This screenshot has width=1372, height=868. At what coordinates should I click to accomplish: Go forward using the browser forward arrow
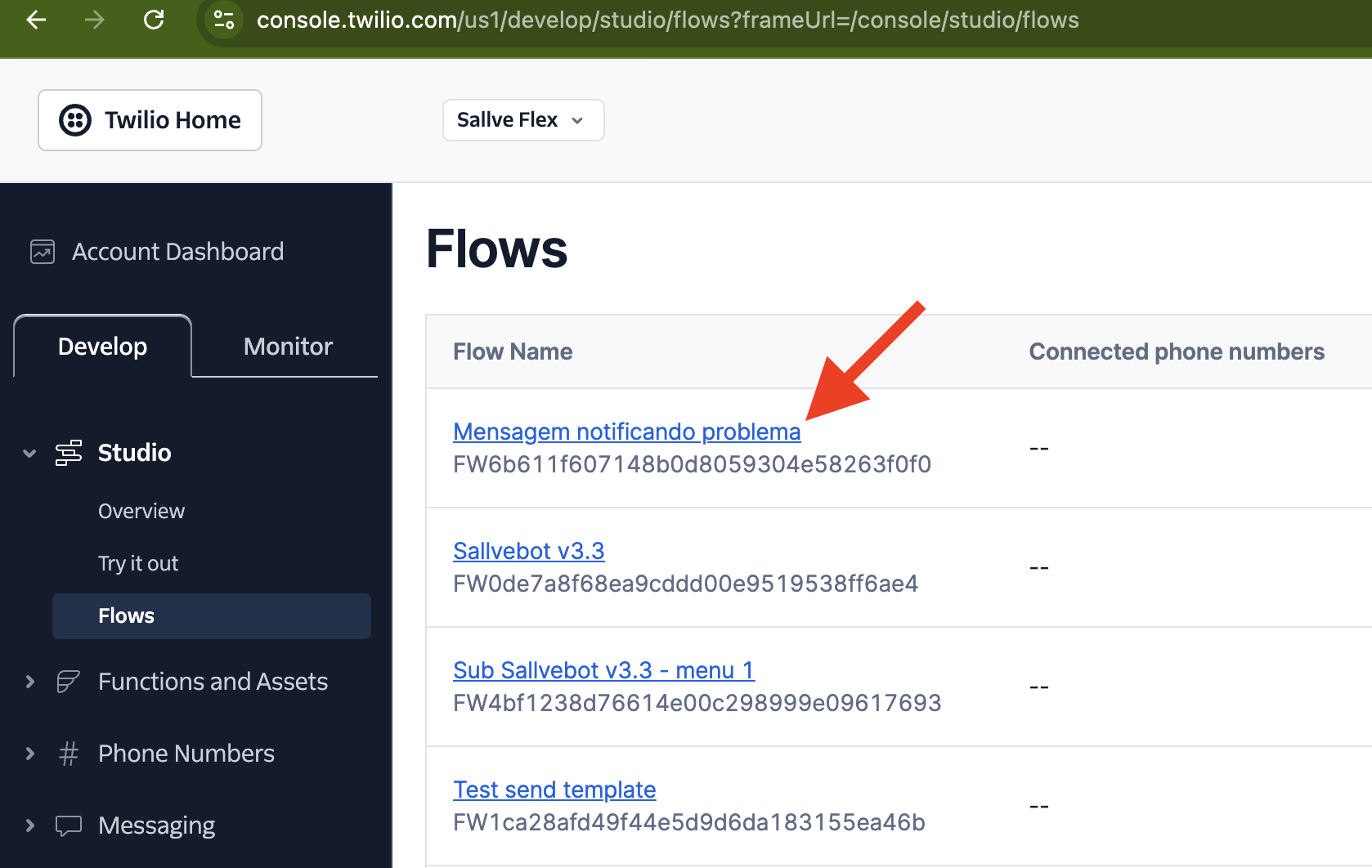(x=95, y=20)
